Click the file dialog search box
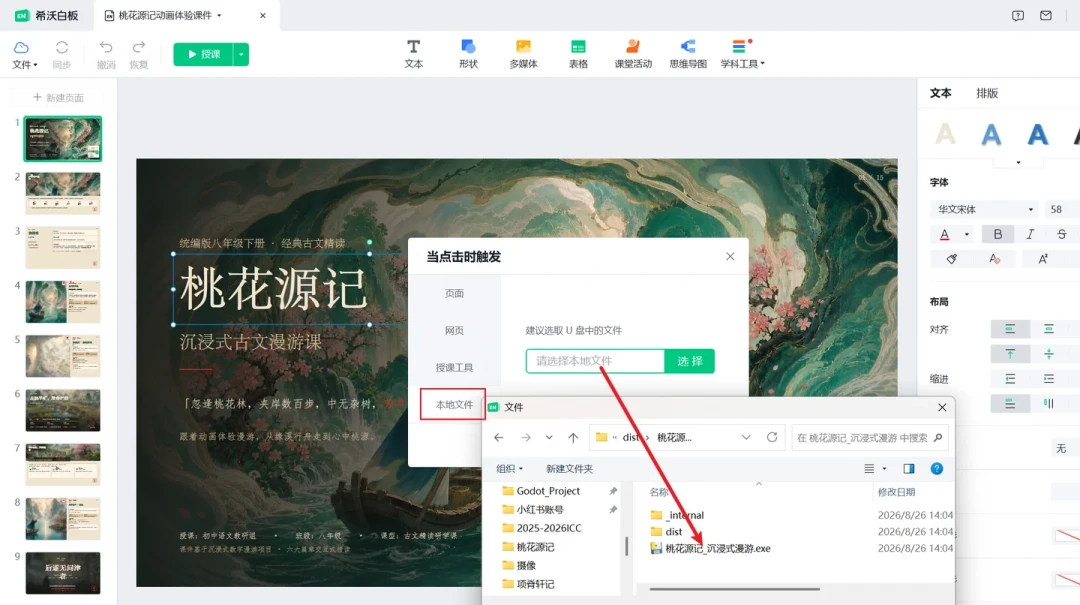Image resolution: width=1080 pixels, height=605 pixels. [870, 438]
